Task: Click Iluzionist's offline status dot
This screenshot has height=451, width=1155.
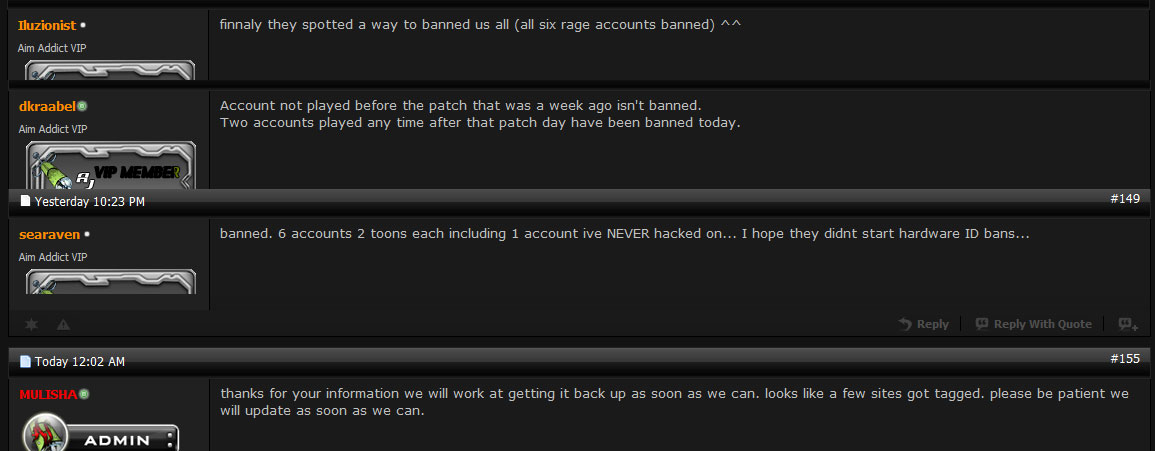Action: click(83, 26)
